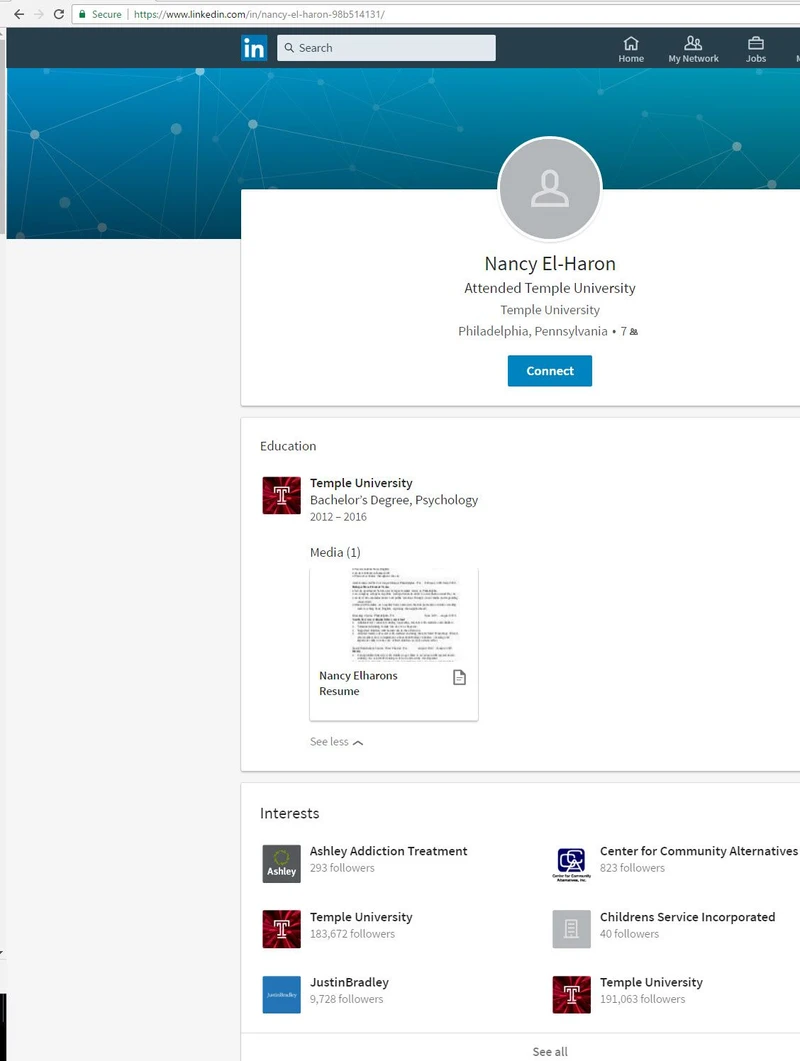Open Temple University education entry title

(x=361, y=483)
